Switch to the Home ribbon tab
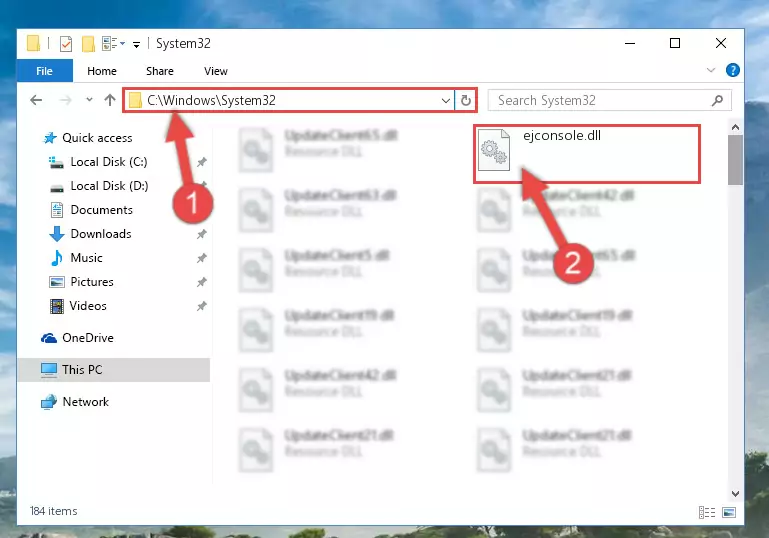 (102, 71)
